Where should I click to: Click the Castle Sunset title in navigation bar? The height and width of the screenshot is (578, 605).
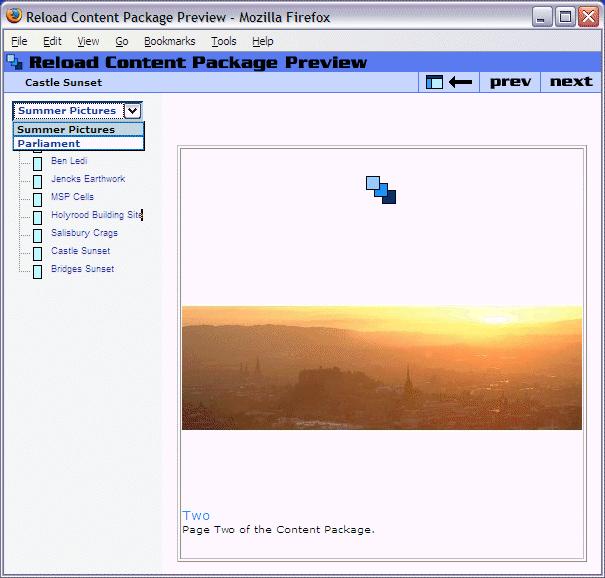tap(64, 83)
